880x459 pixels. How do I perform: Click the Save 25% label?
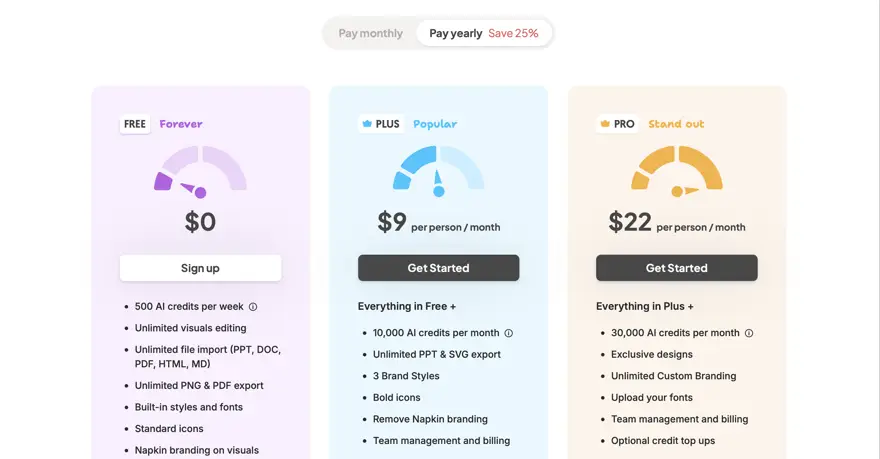coord(513,34)
